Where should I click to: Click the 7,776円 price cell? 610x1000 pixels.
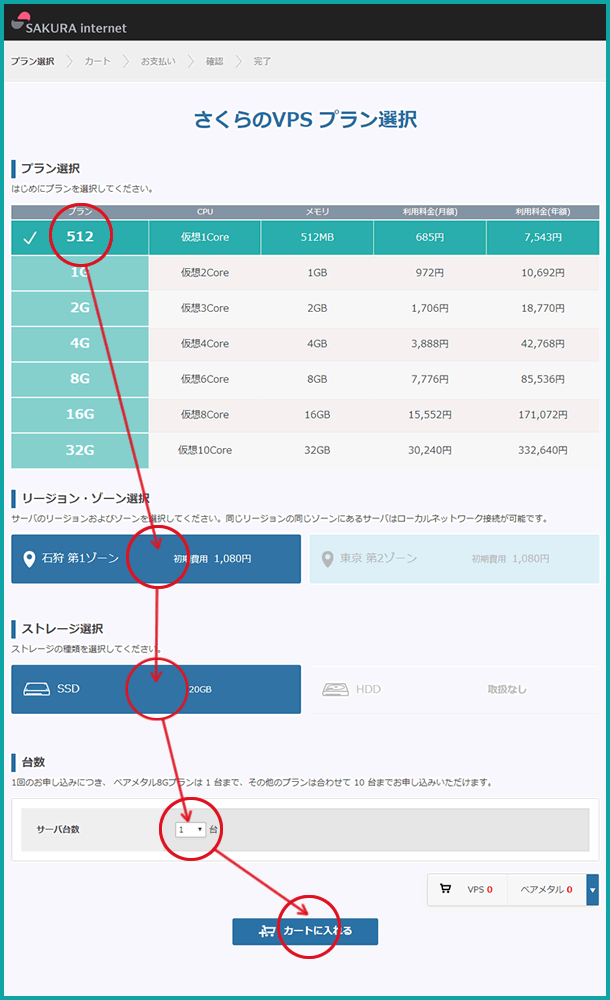coord(430,379)
